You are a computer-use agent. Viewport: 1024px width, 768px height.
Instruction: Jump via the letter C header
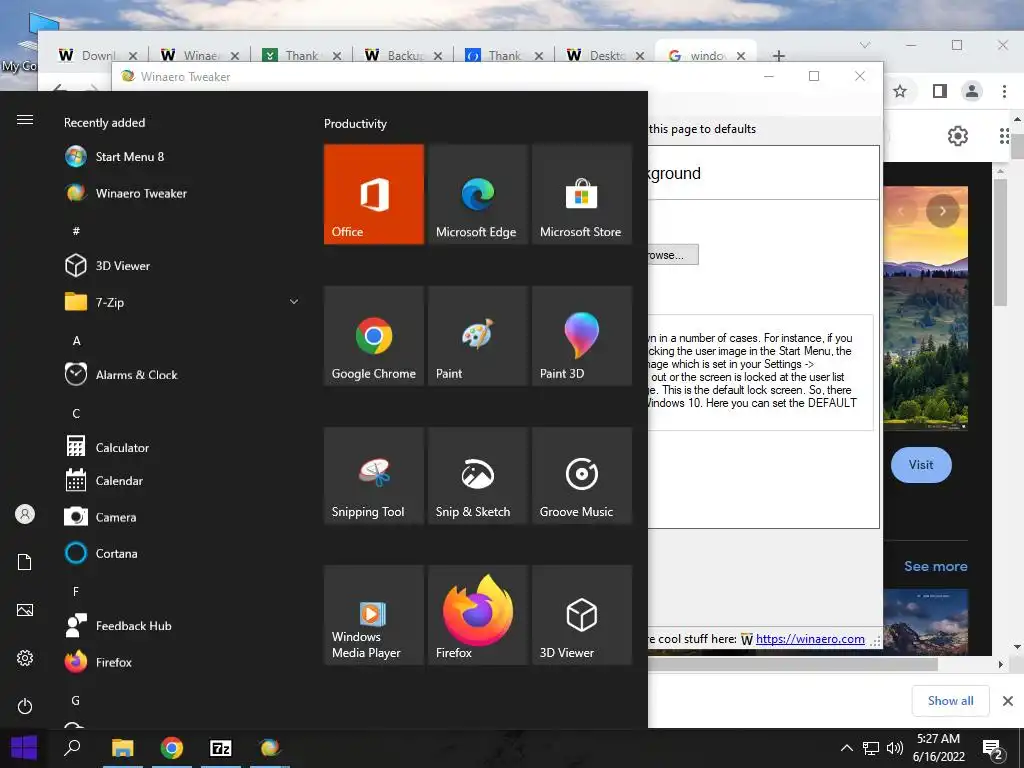pyautogui.click(x=76, y=413)
